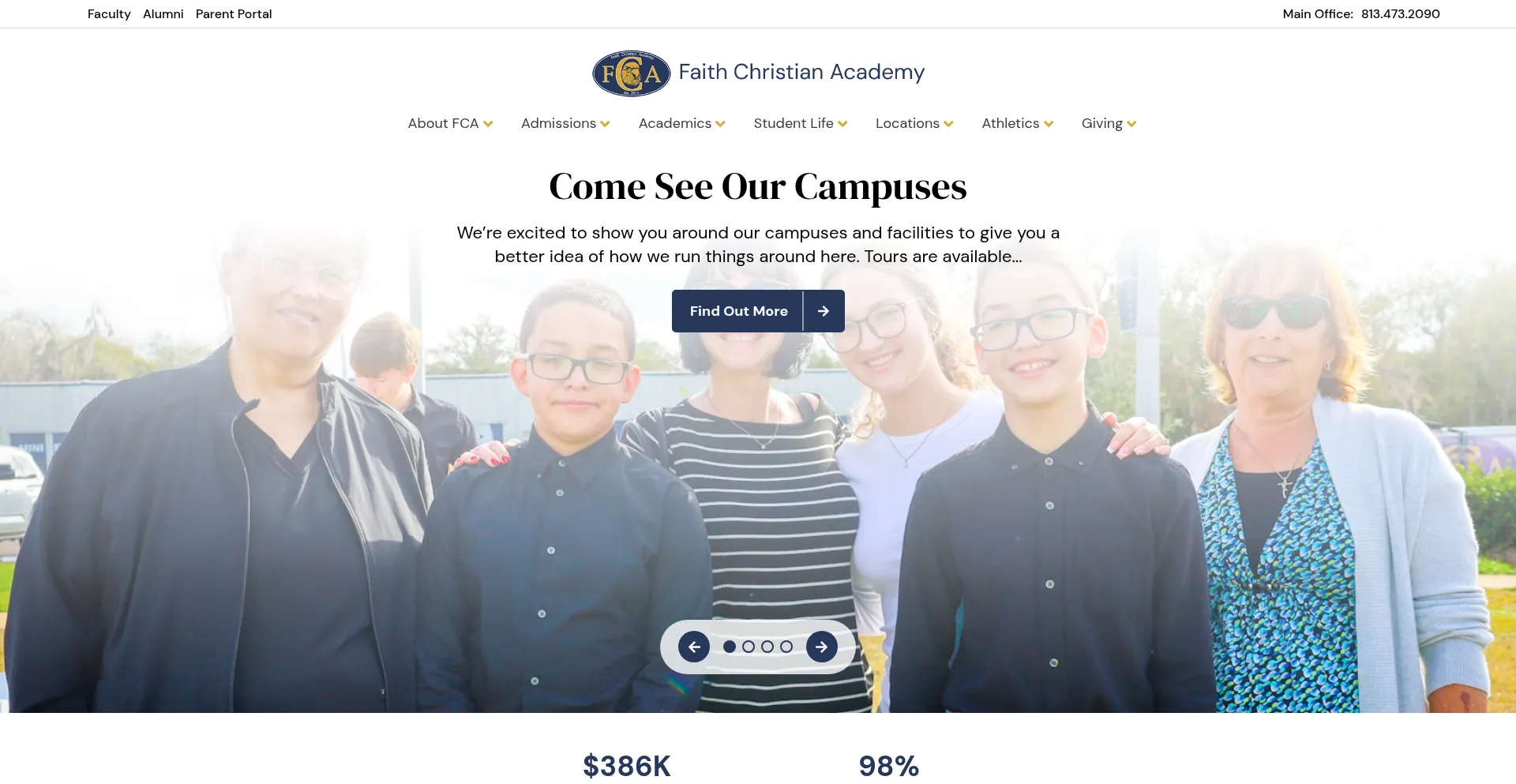The height and width of the screenshot is (784, 1516).
Task: Select the third carousel dot
Action: point(767,647)
